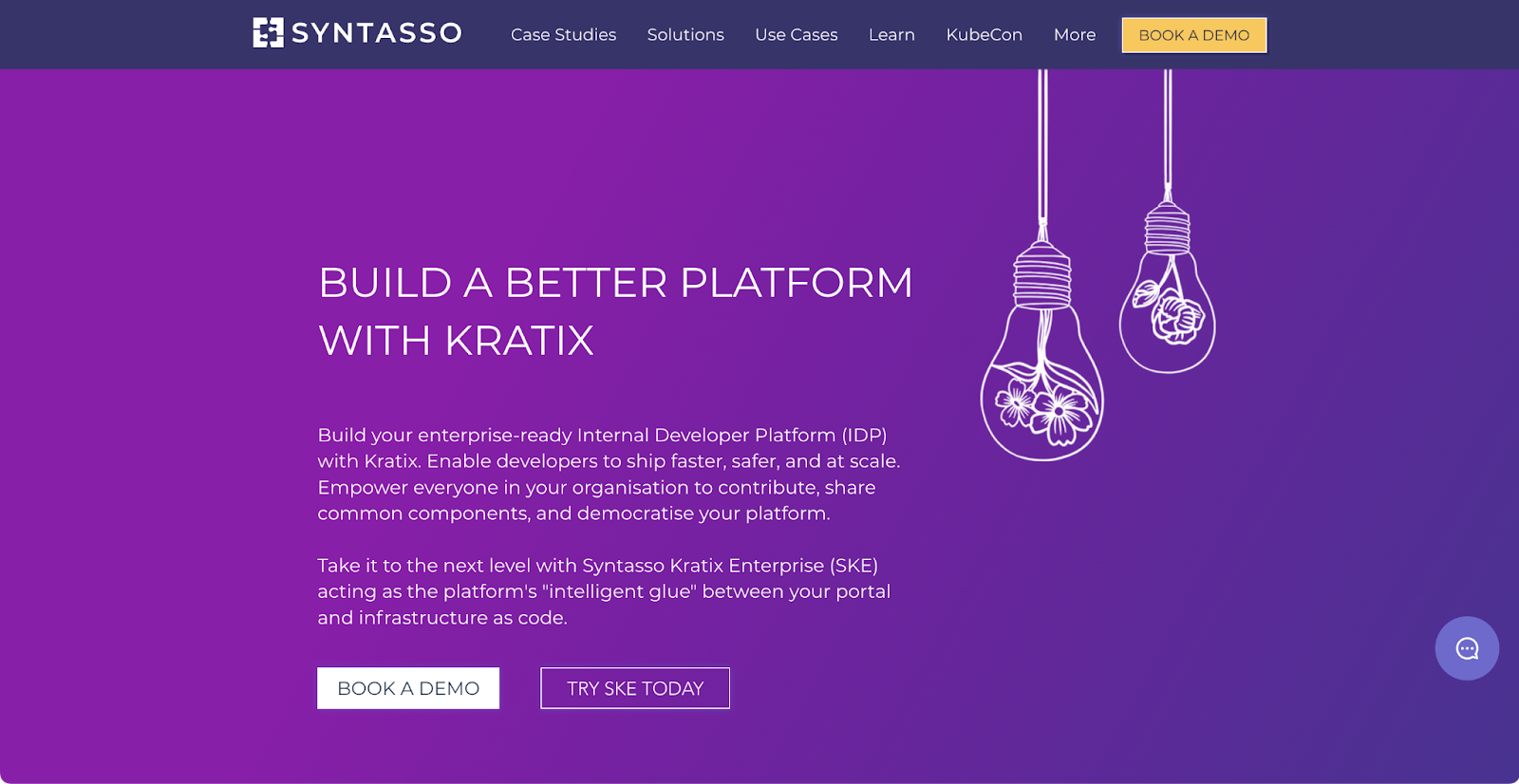Screen dimensions: 1519x784
Task: Open the chat widget bubble
Action: point(1467,649)
